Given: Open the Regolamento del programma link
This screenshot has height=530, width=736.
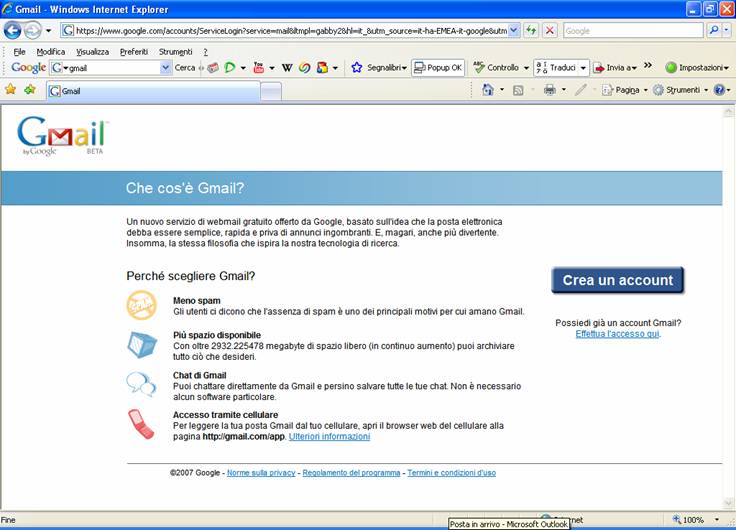Looking at the screenshot, I should click(x=351, y=473).
